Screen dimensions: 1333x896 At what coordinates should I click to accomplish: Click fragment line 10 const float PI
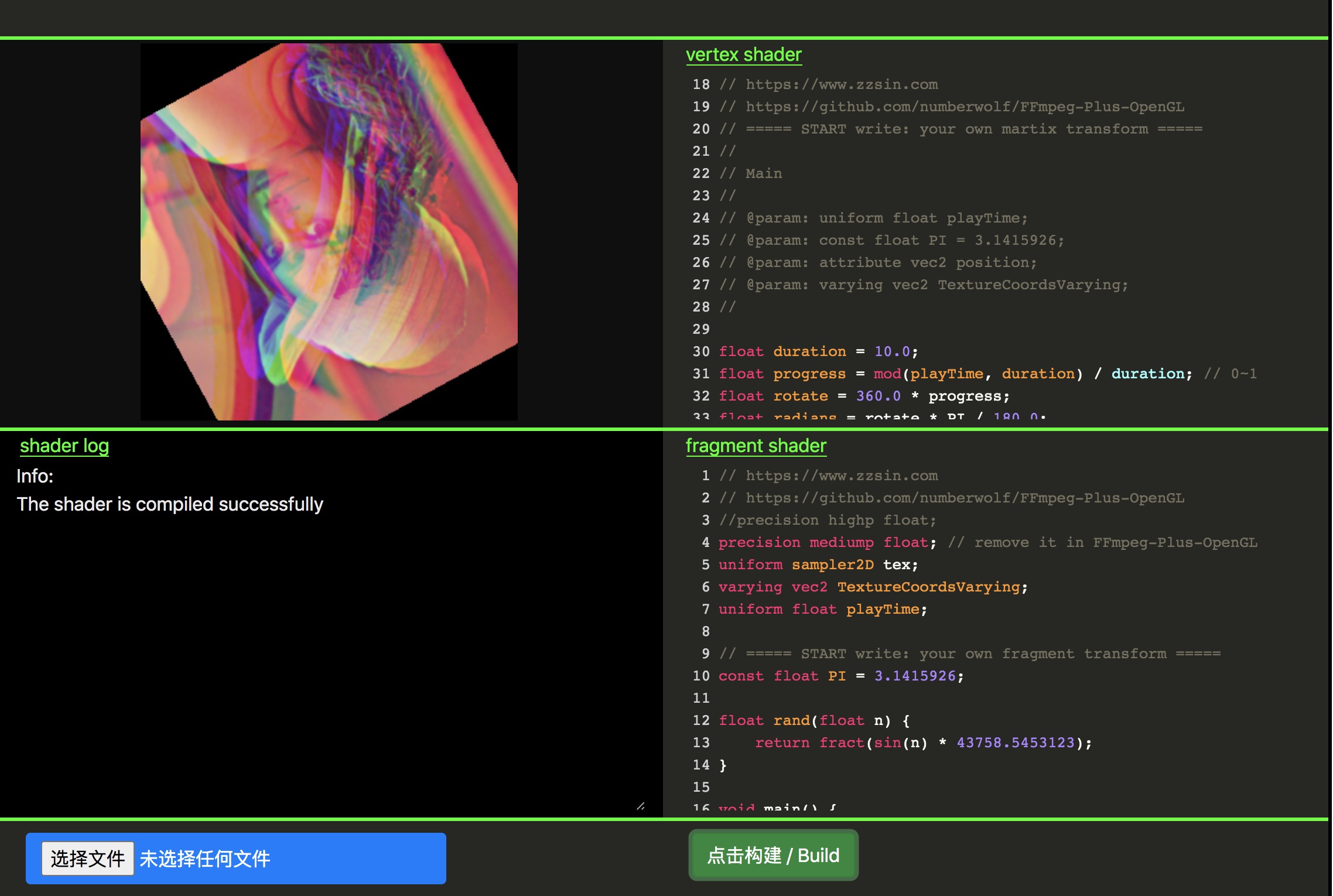click(x=840, y=676)
